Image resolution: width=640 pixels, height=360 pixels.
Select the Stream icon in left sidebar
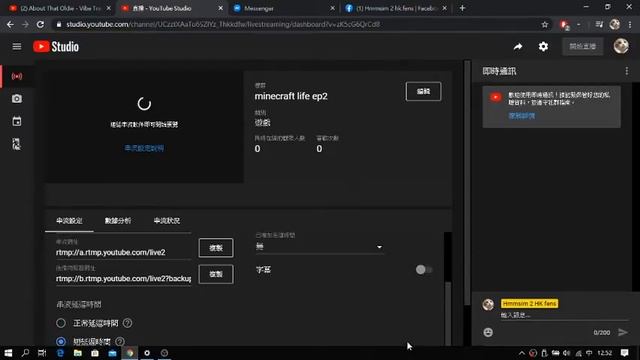(17, 76)
